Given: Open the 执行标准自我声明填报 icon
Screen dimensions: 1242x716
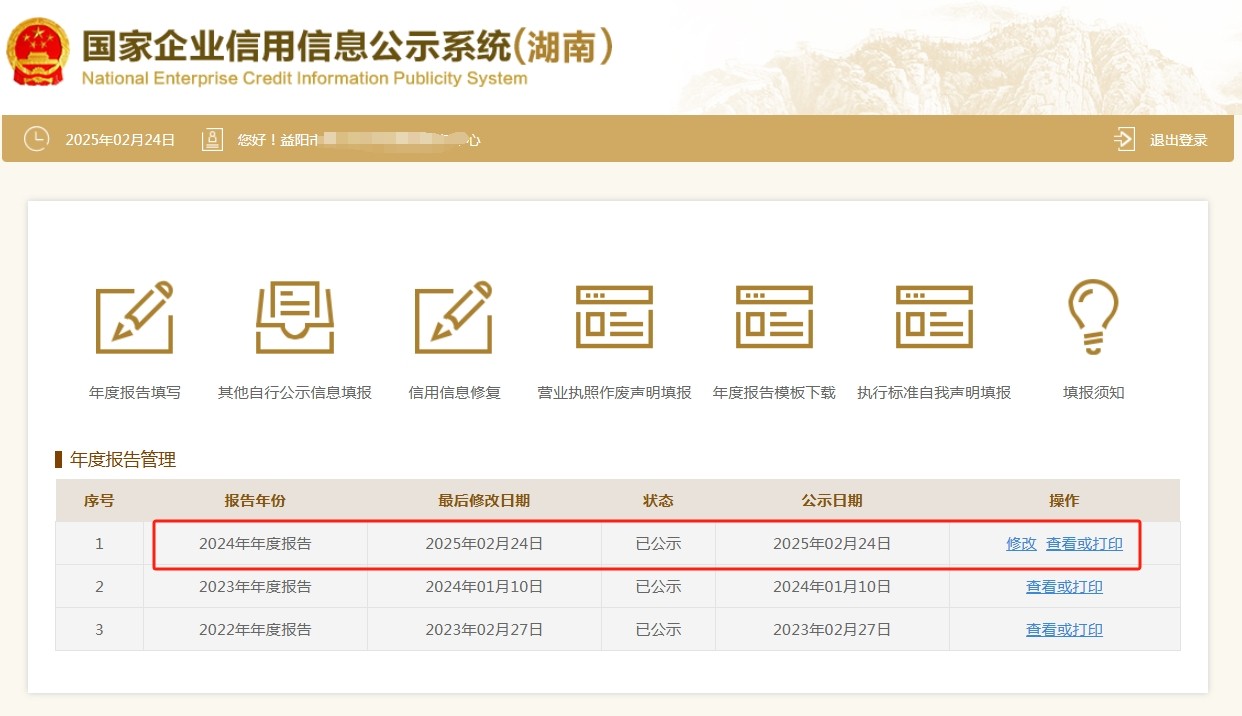Looking at the screenshot, I should click(x=934, y=317).
